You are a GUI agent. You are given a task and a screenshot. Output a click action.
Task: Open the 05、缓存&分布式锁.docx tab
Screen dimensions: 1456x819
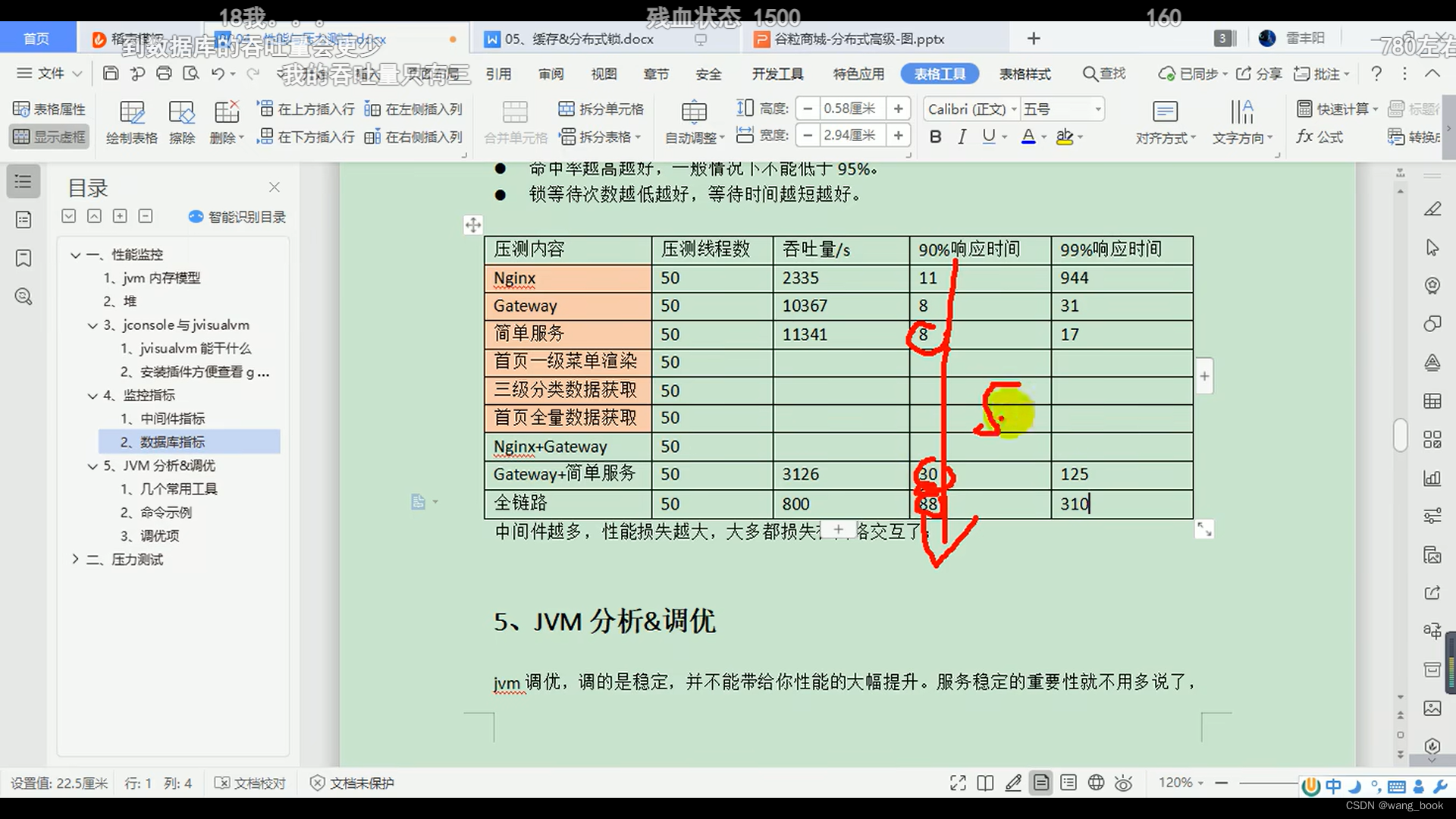point(579,39)
